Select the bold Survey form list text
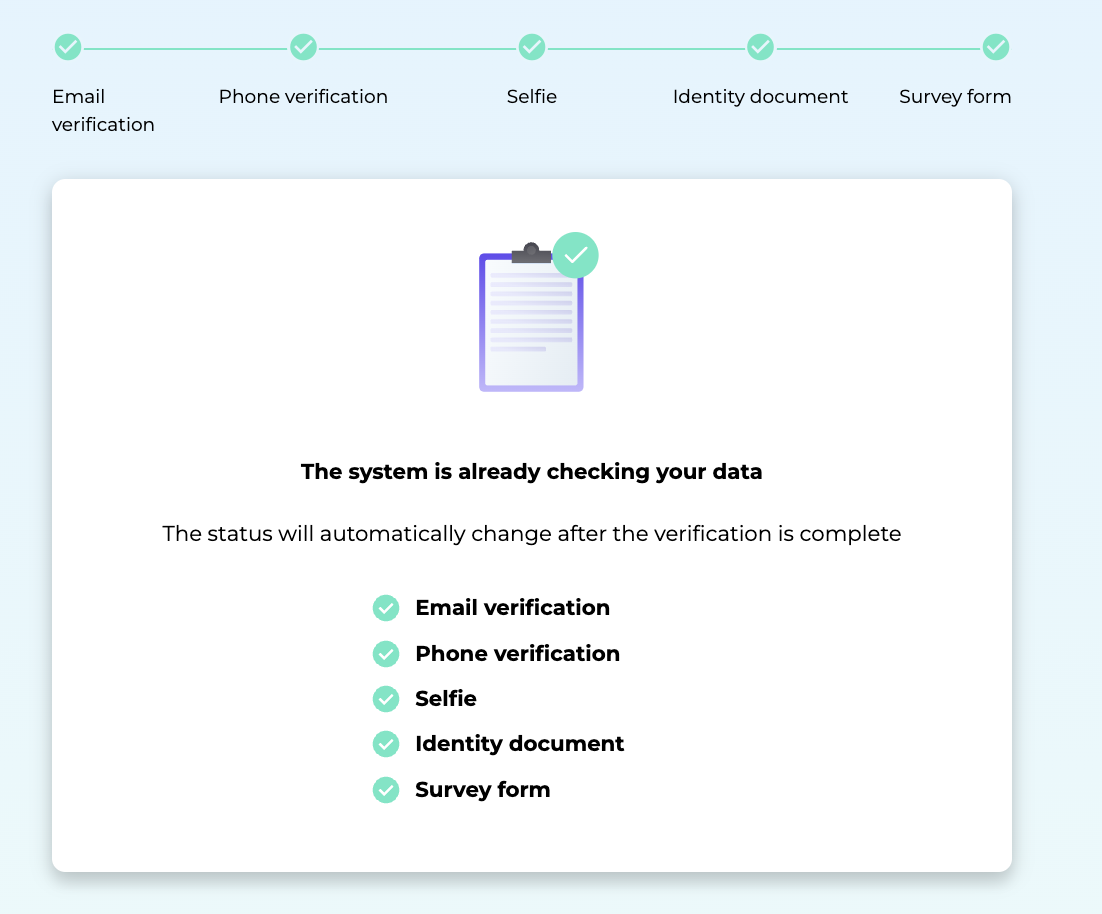 click(x=482, y=790)
